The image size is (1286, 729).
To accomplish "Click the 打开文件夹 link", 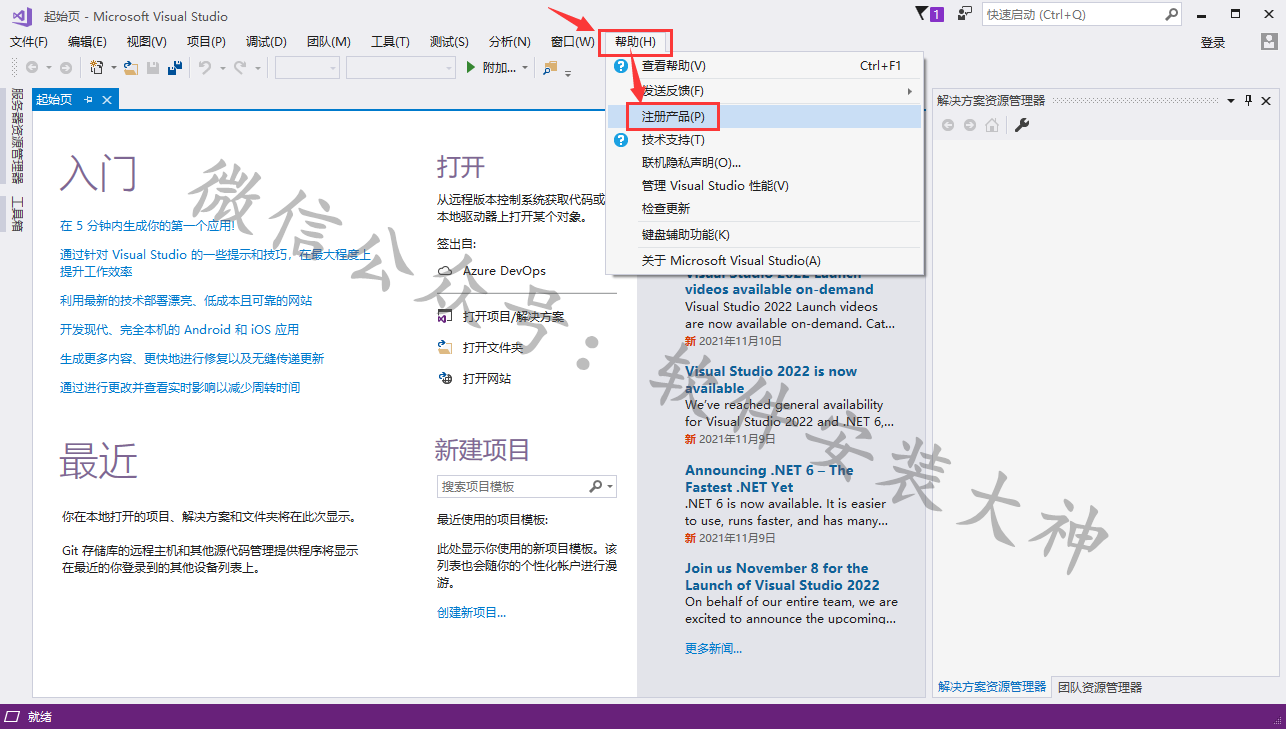I will pos(493,347).
